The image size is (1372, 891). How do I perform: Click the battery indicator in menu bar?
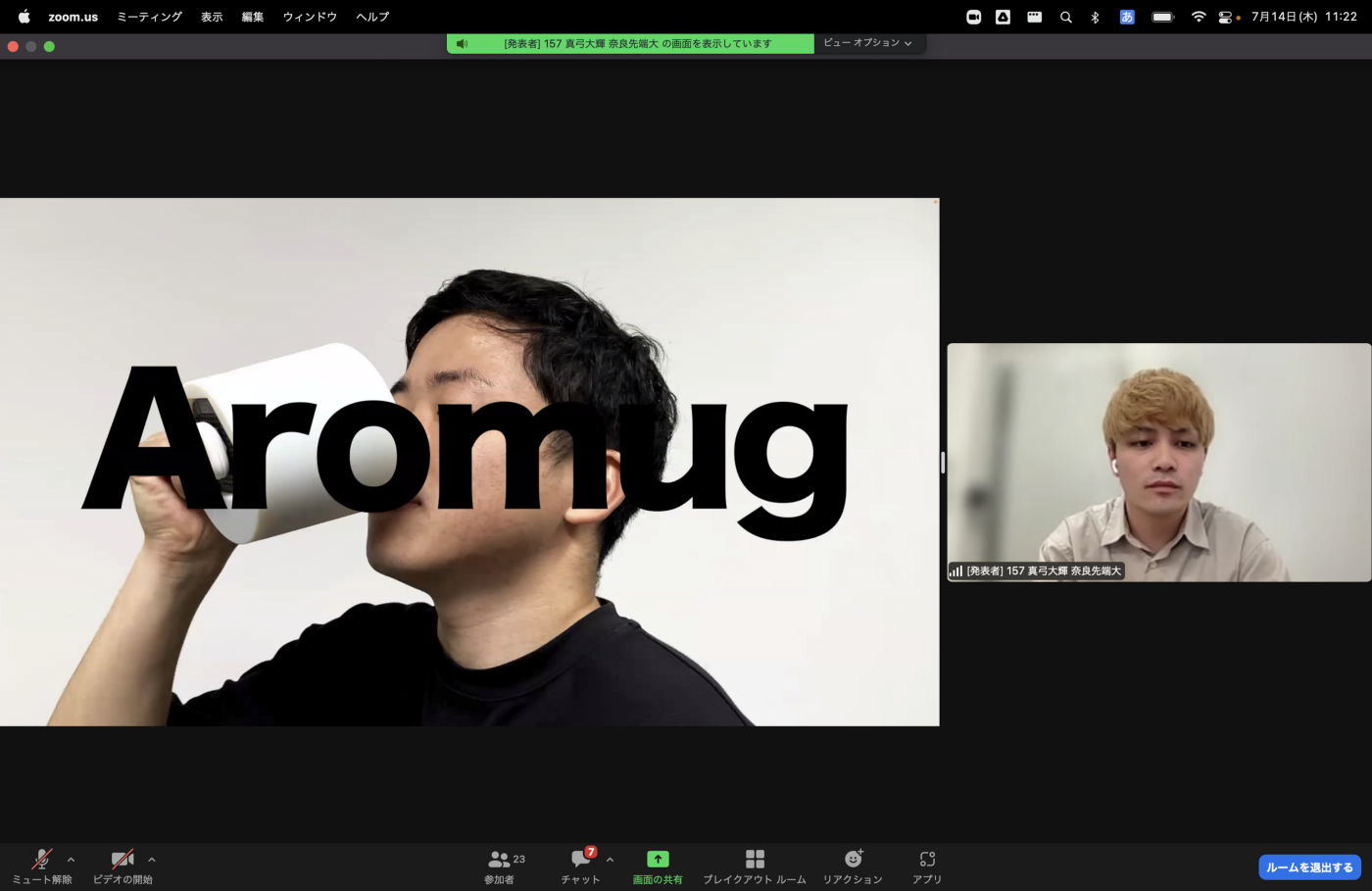click(1161, 16)
